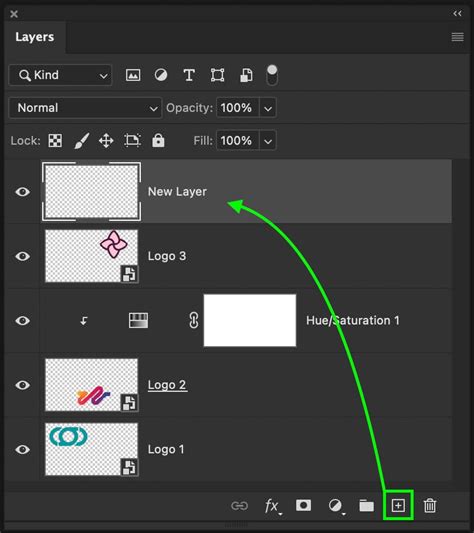The width and height of the screenshot is (474, 533).
Task: Create a new group folder
Action: (x=367, y=506)
